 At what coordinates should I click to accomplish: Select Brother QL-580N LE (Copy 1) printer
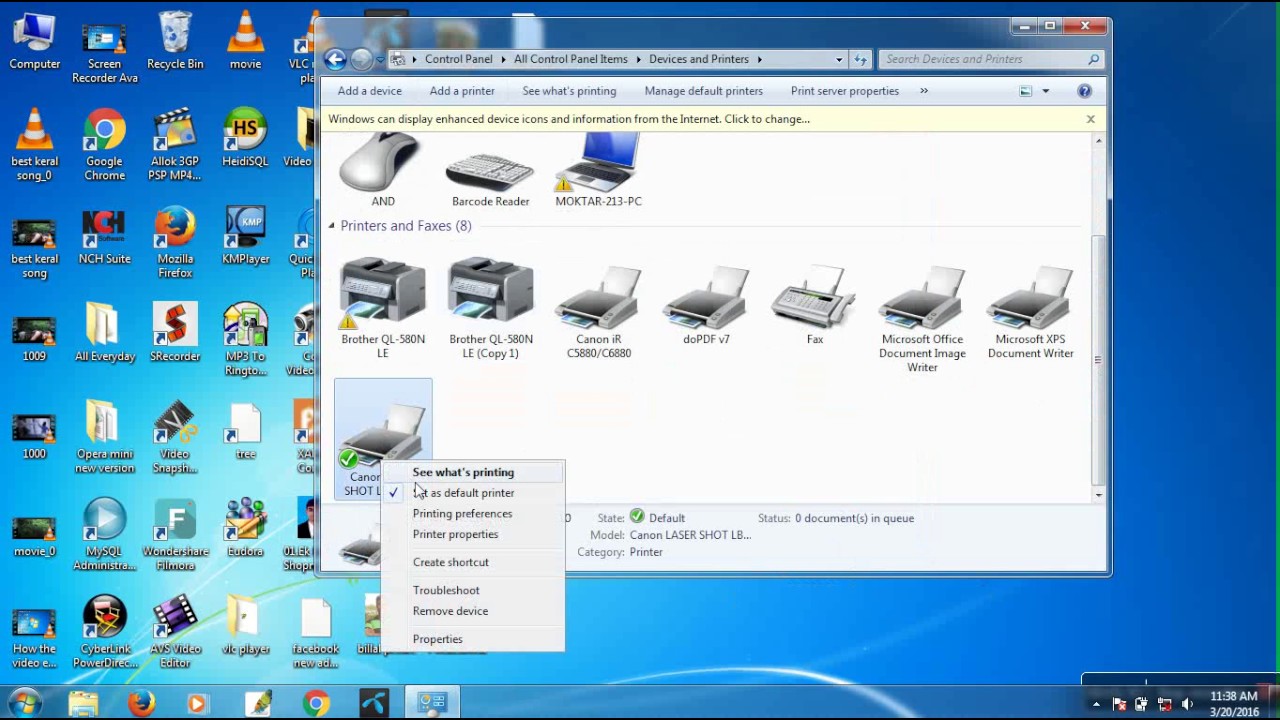[x=490, y=306]
